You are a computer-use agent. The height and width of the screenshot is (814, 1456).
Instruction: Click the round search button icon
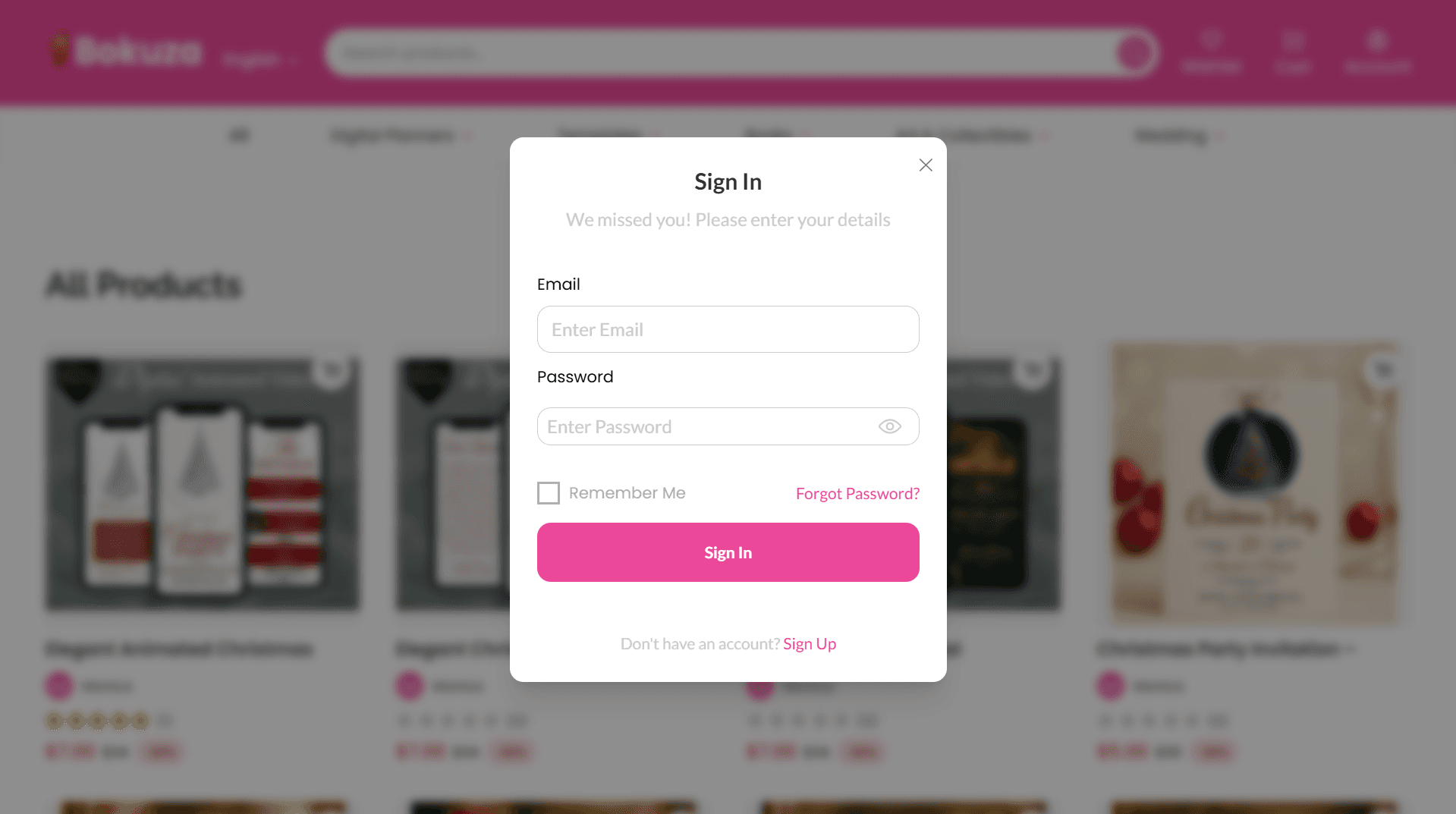tap(1134, 52)
